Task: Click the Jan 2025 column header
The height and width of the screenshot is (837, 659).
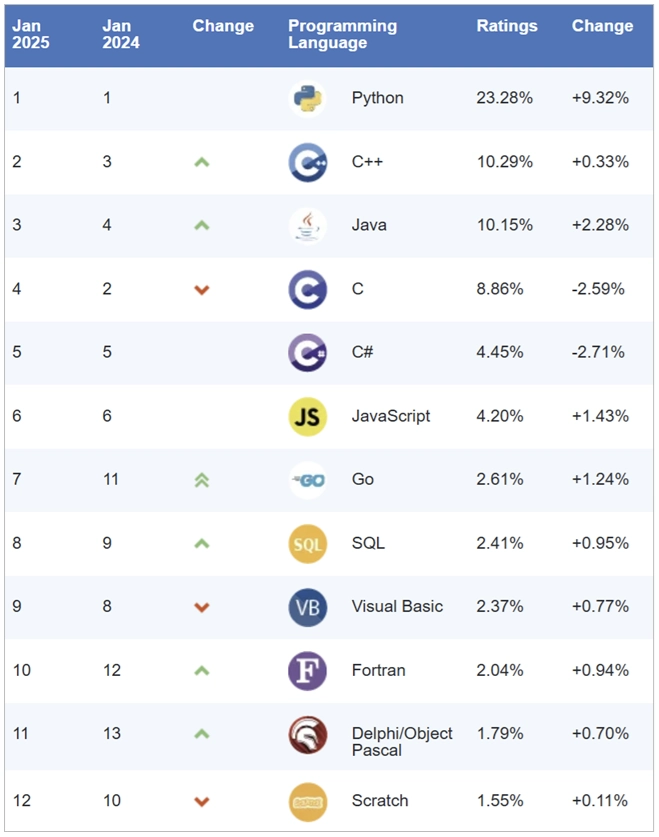Action: click(30, 34)
